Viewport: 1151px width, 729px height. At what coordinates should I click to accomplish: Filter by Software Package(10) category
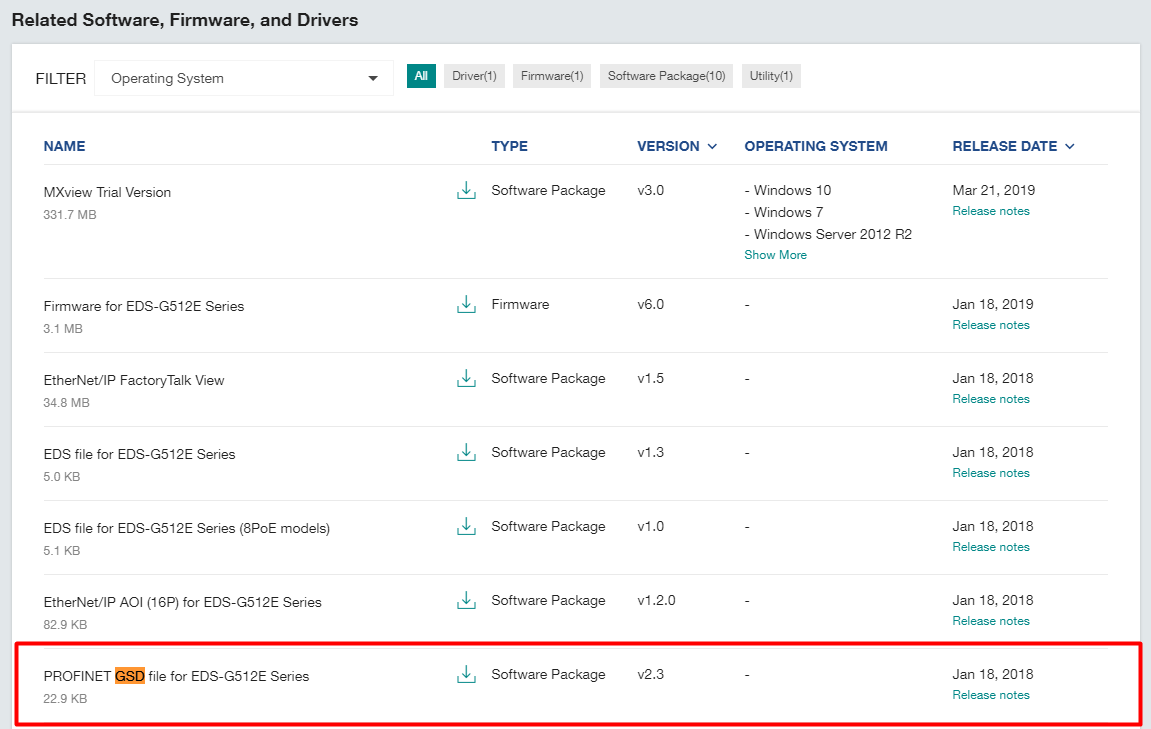pyautogui.click(x=667, y=76)
